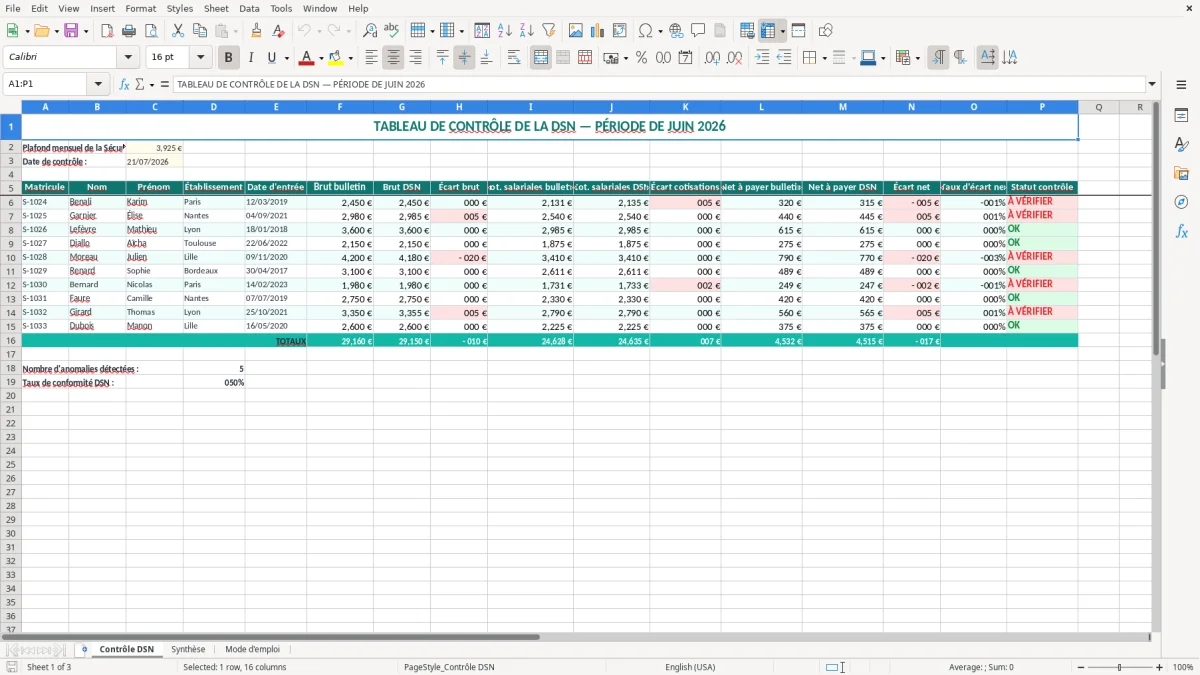This screenshot has width=1200, height=675.
Task: Toggle bold formatting
Action: 229,58
